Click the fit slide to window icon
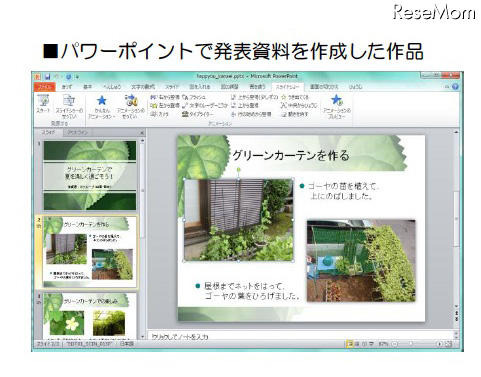Image resolution: width=481 pixels, height=377 pixels. click(x=448, y=344)
